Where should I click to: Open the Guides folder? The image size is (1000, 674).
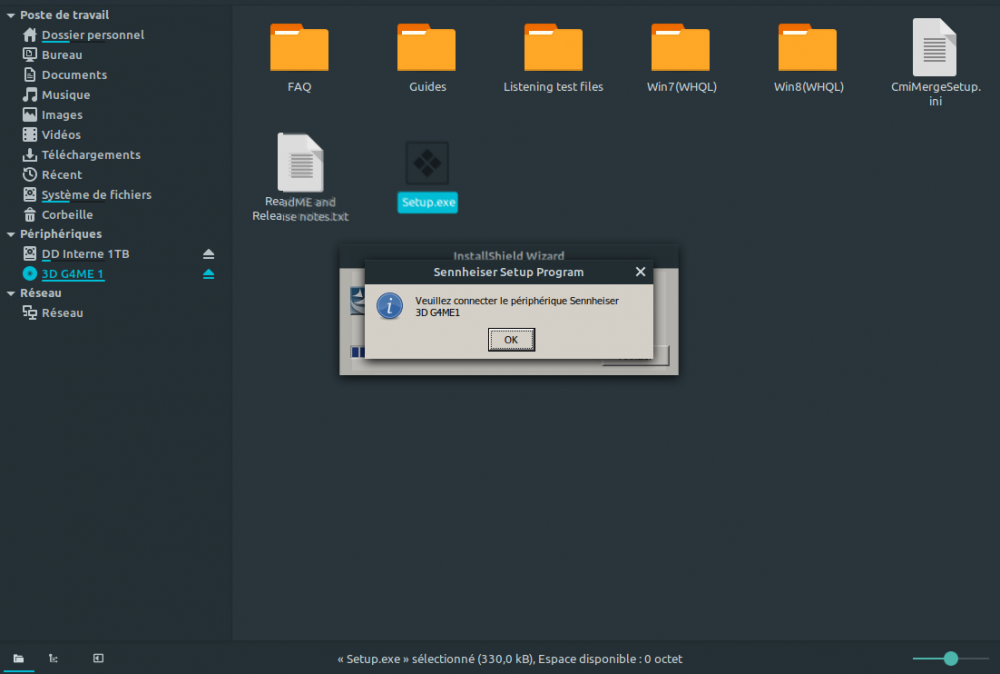426,47
